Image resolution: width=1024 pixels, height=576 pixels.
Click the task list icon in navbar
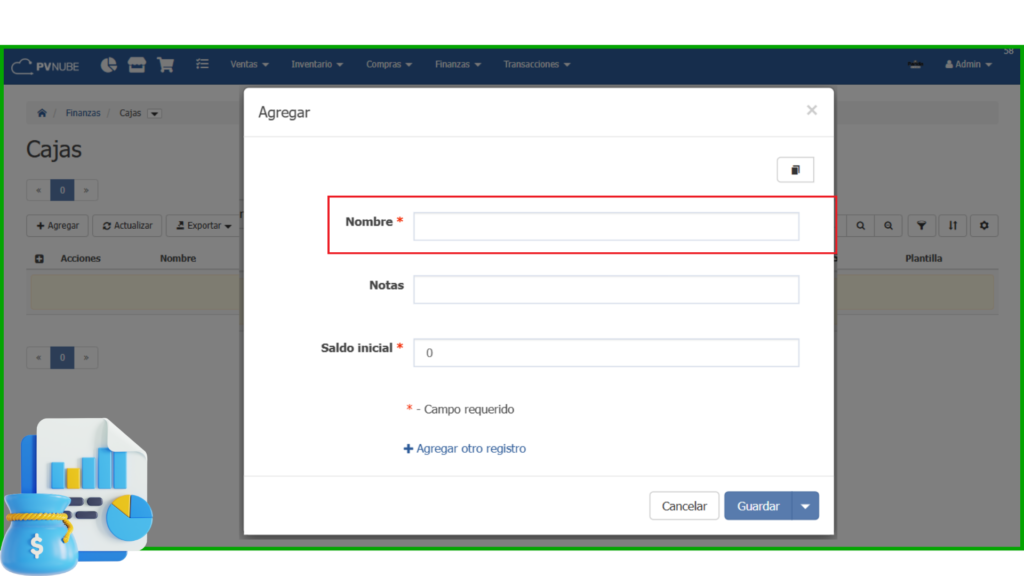(x=202, y=65)
